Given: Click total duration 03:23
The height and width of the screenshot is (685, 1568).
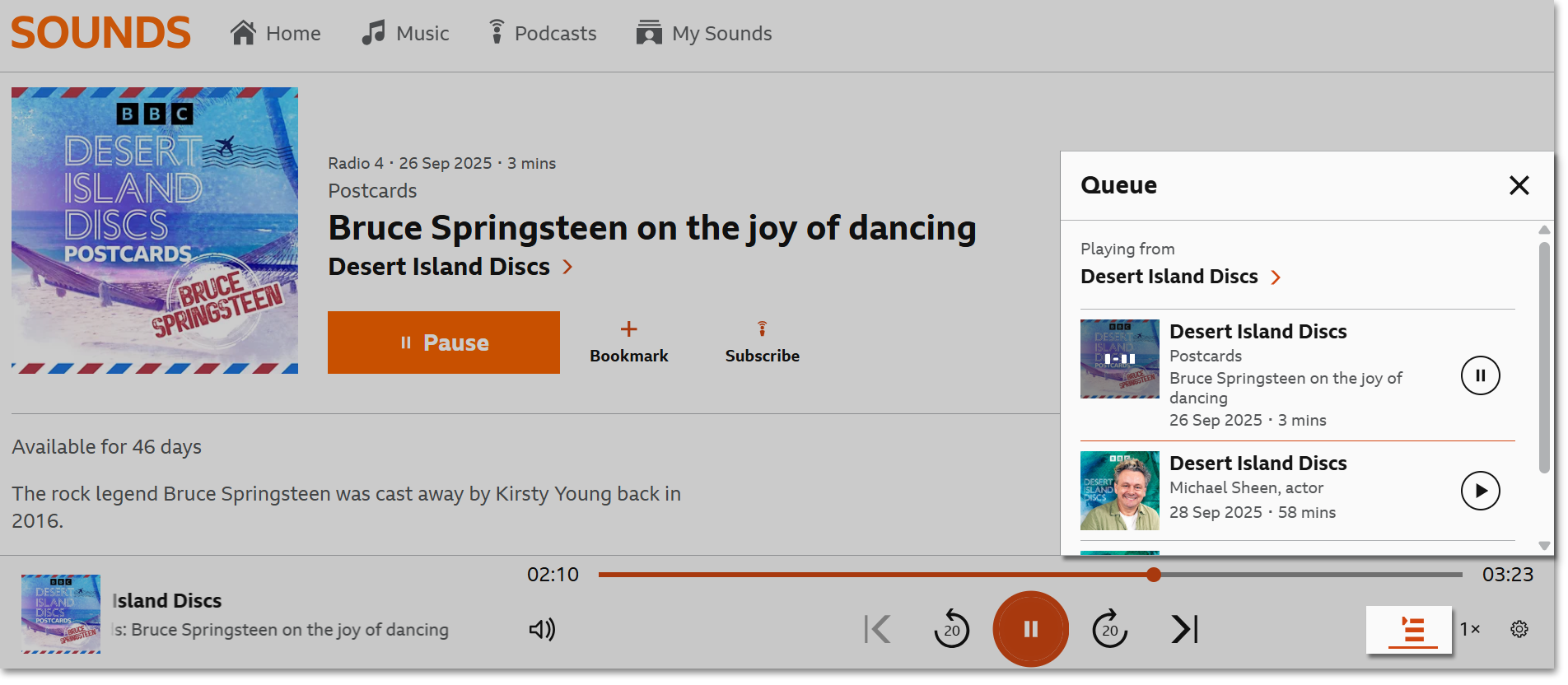Looking at the screenshot, I should tap(1508, 575).
